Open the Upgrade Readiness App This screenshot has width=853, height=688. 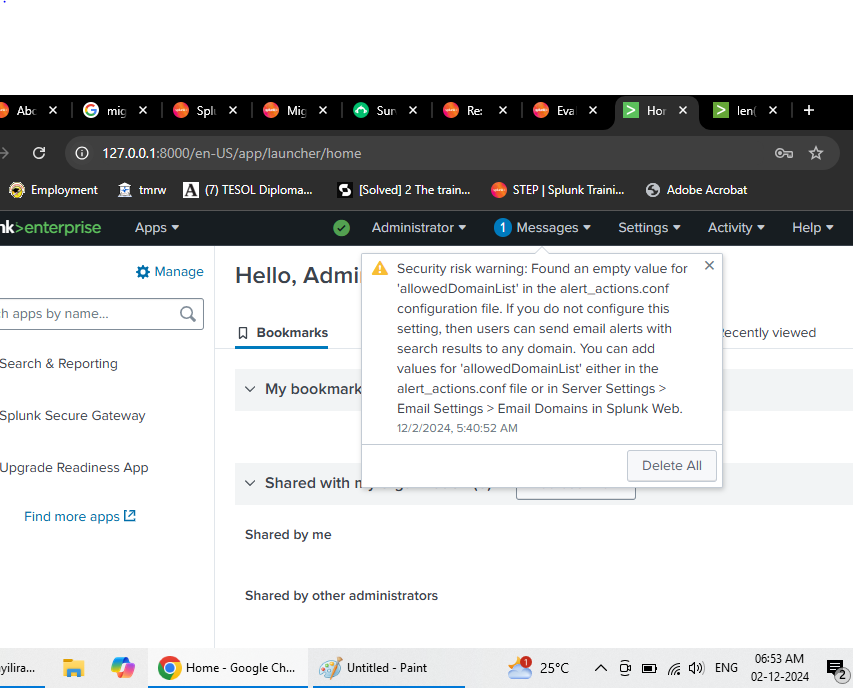74,468
